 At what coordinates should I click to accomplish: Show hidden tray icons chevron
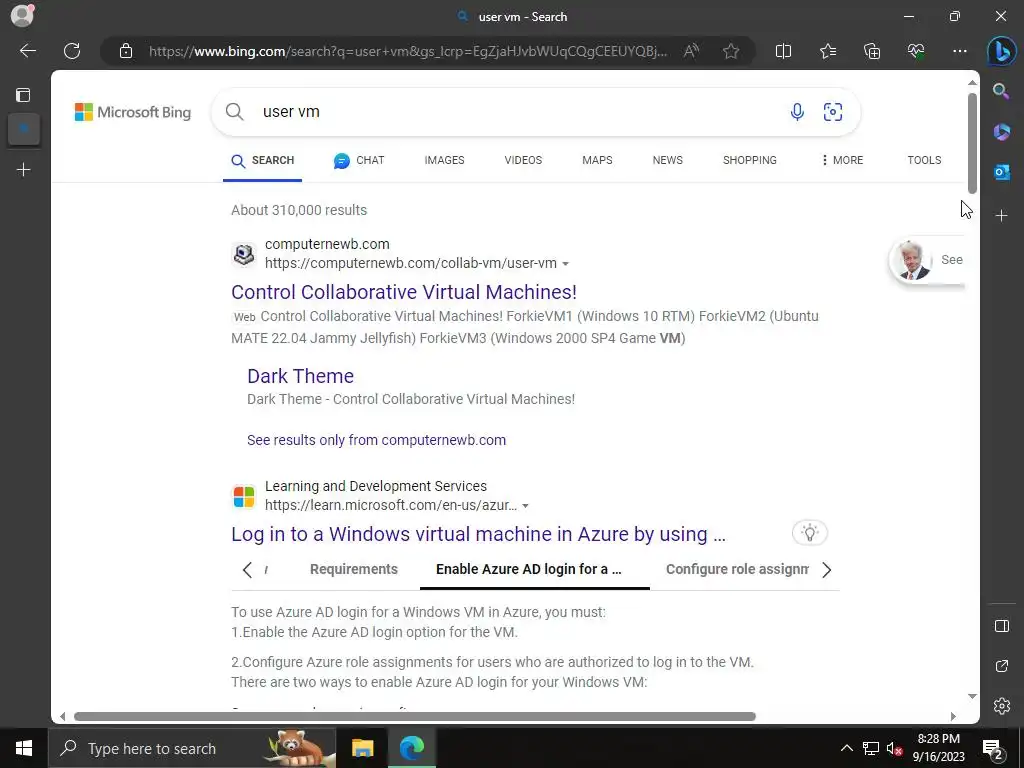click(846, 748)
